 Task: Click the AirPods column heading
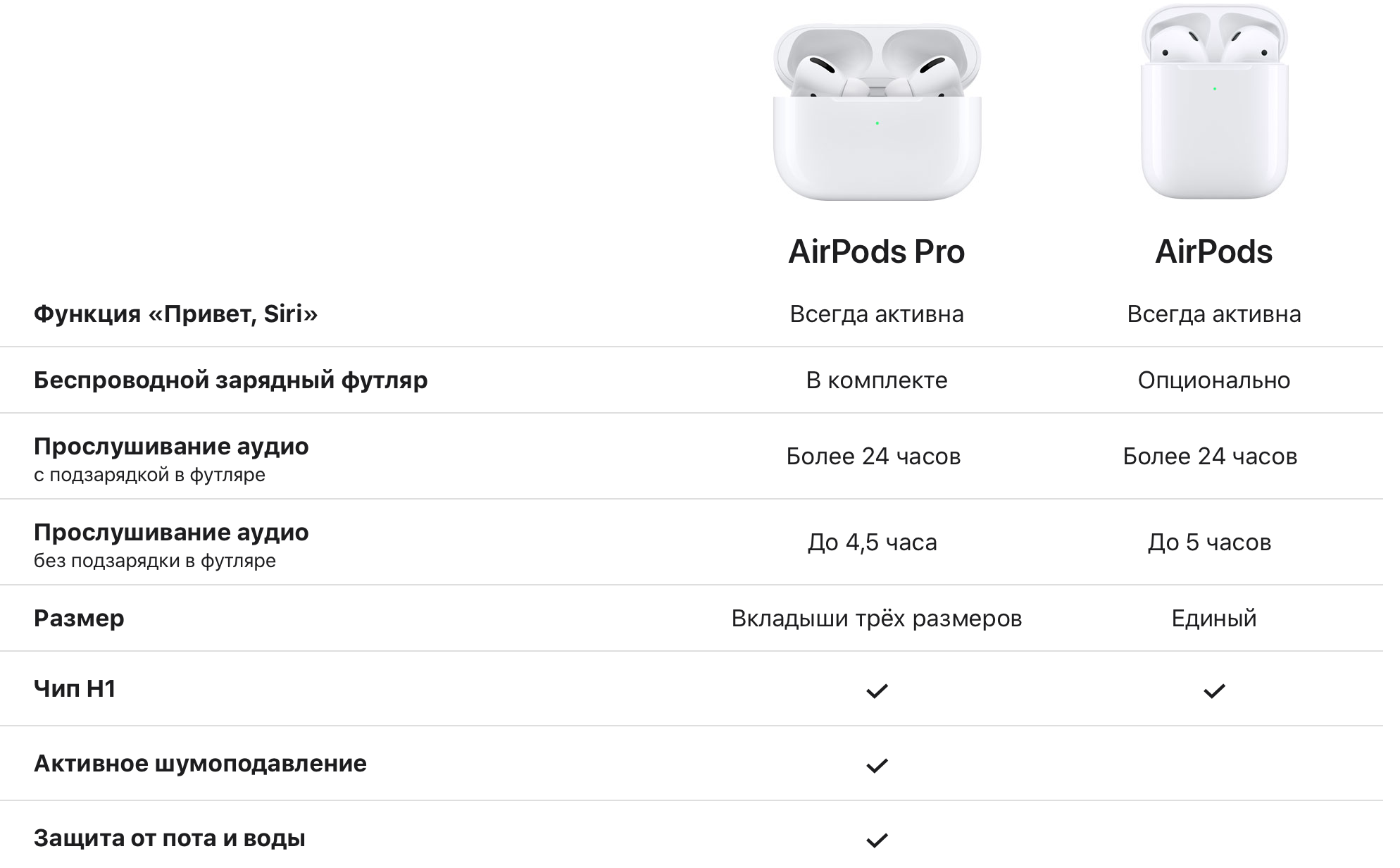pos(1214,252)
